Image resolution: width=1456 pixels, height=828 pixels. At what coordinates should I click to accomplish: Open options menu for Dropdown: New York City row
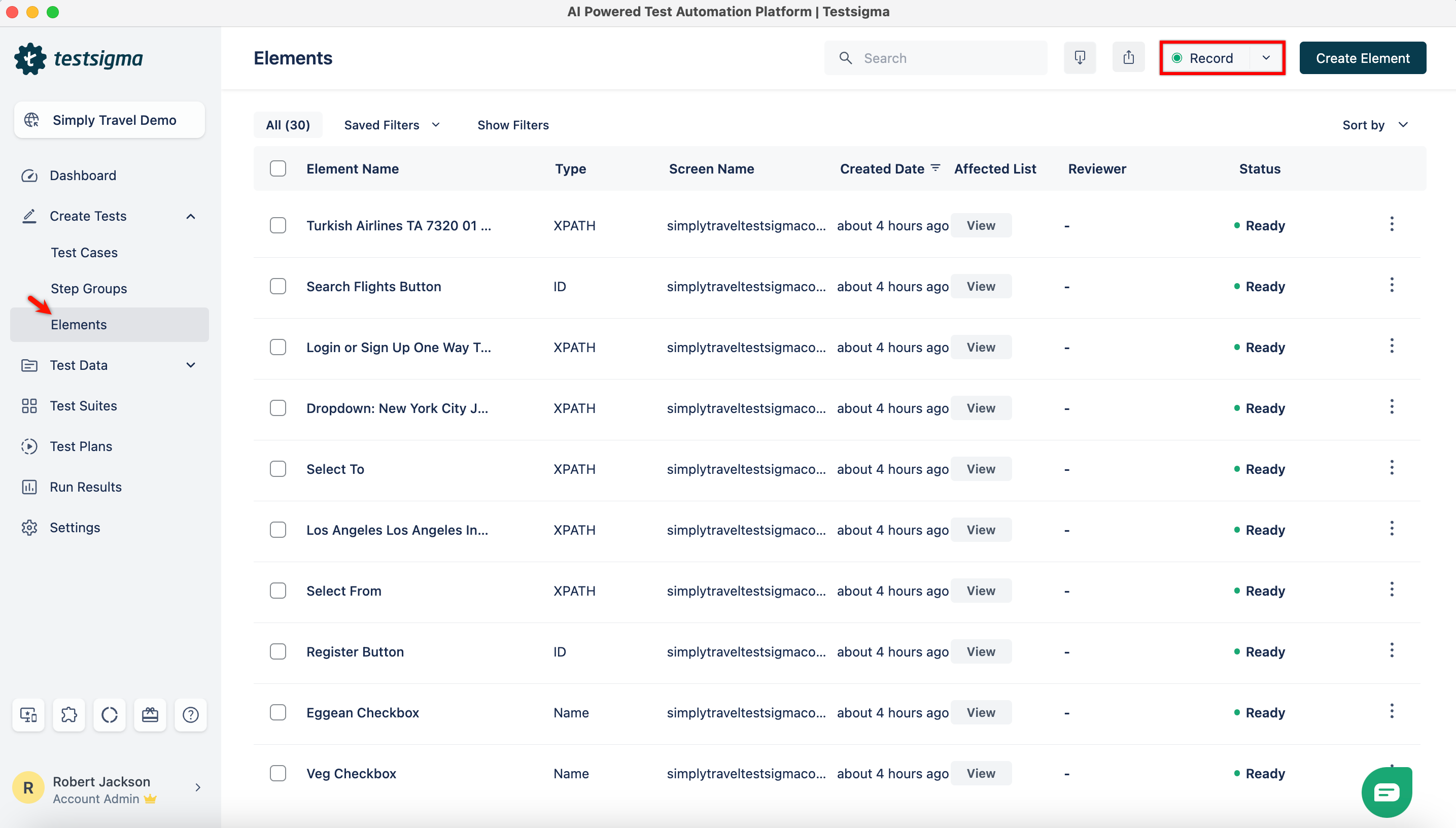pos(1392,406)
